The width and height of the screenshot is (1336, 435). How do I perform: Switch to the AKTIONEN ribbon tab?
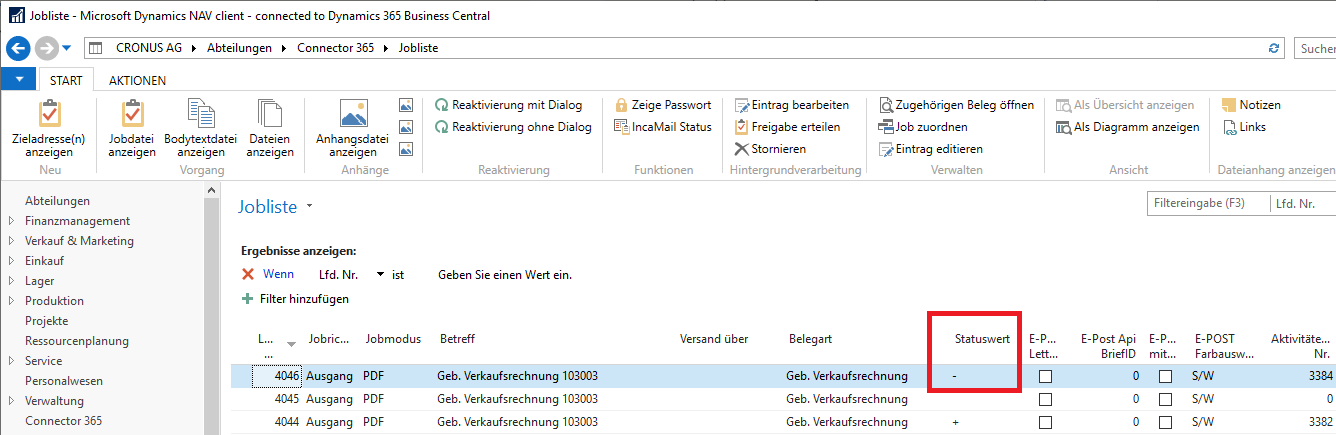(x=137, y=80)
